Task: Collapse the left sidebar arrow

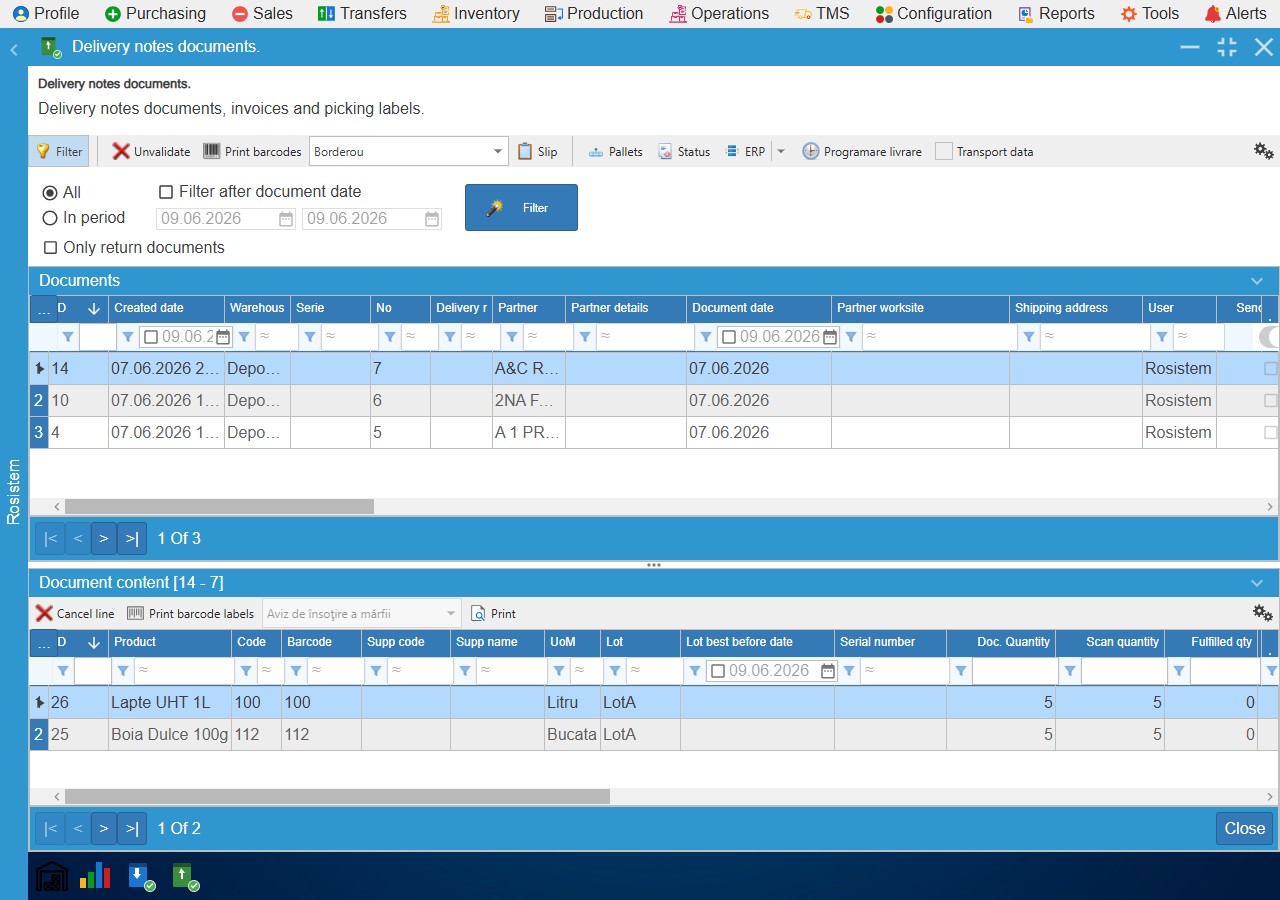Action: pos(14,49)
